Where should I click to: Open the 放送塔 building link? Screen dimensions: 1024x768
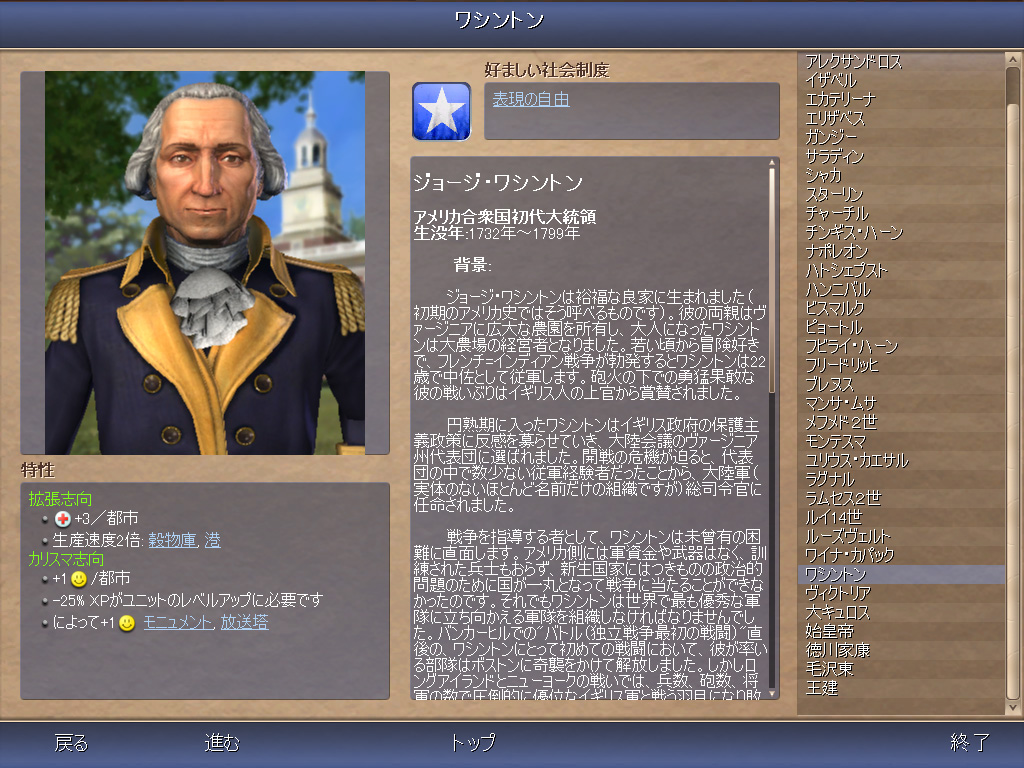pyautogui.click(x=244, y=622)
